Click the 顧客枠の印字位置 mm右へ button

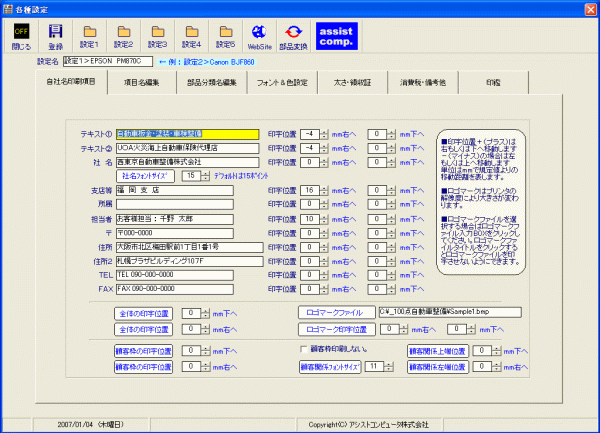point(143,367)
